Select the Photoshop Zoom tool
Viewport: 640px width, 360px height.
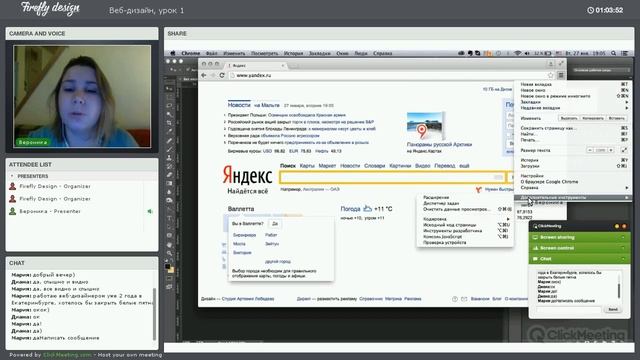coord(169,253)
